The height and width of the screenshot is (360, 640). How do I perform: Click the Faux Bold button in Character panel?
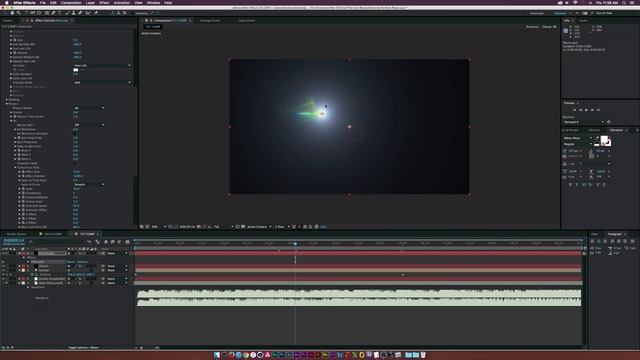tap(570, 184)
